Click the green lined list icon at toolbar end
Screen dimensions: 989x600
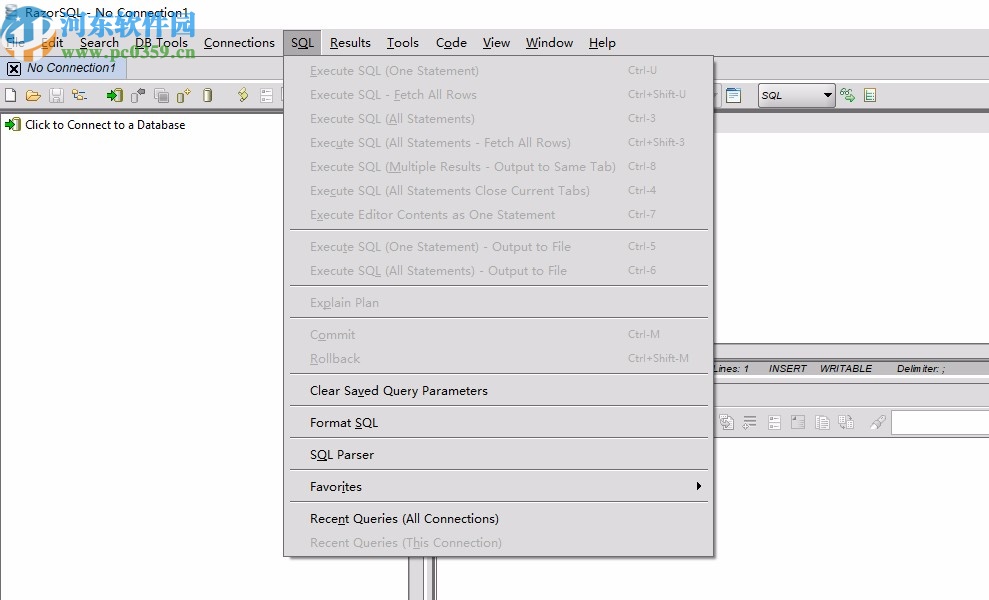870,95
